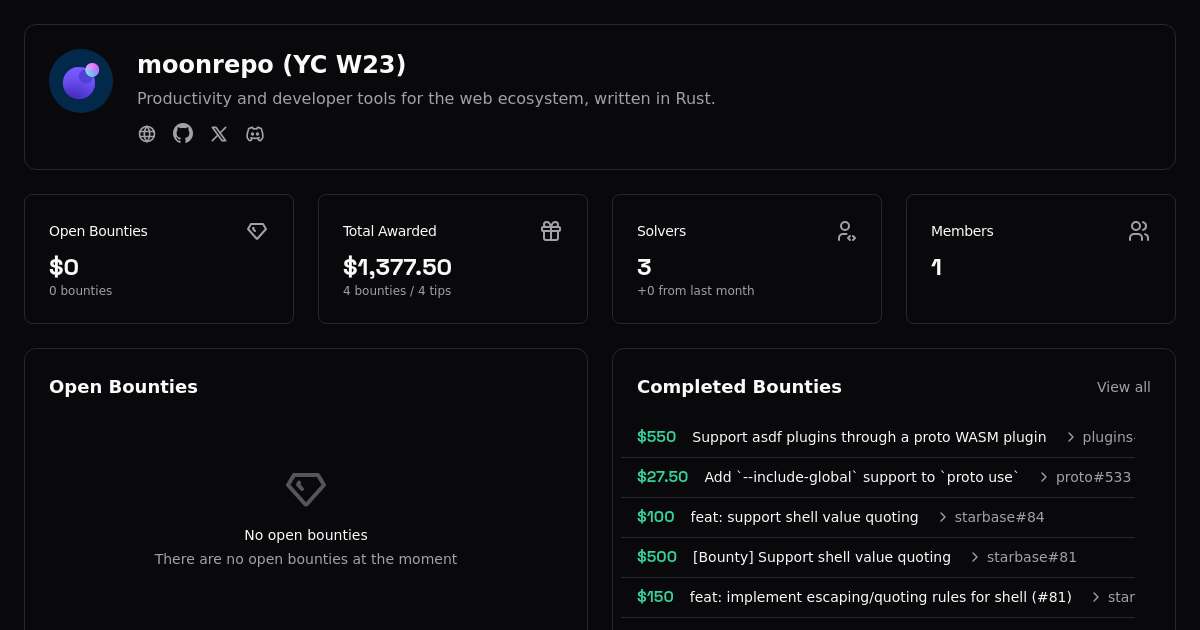The width and height of the screenshot is (1200, 630).
Task: Click the solver person icon on Solvers card
Action: tap(846, 231)
